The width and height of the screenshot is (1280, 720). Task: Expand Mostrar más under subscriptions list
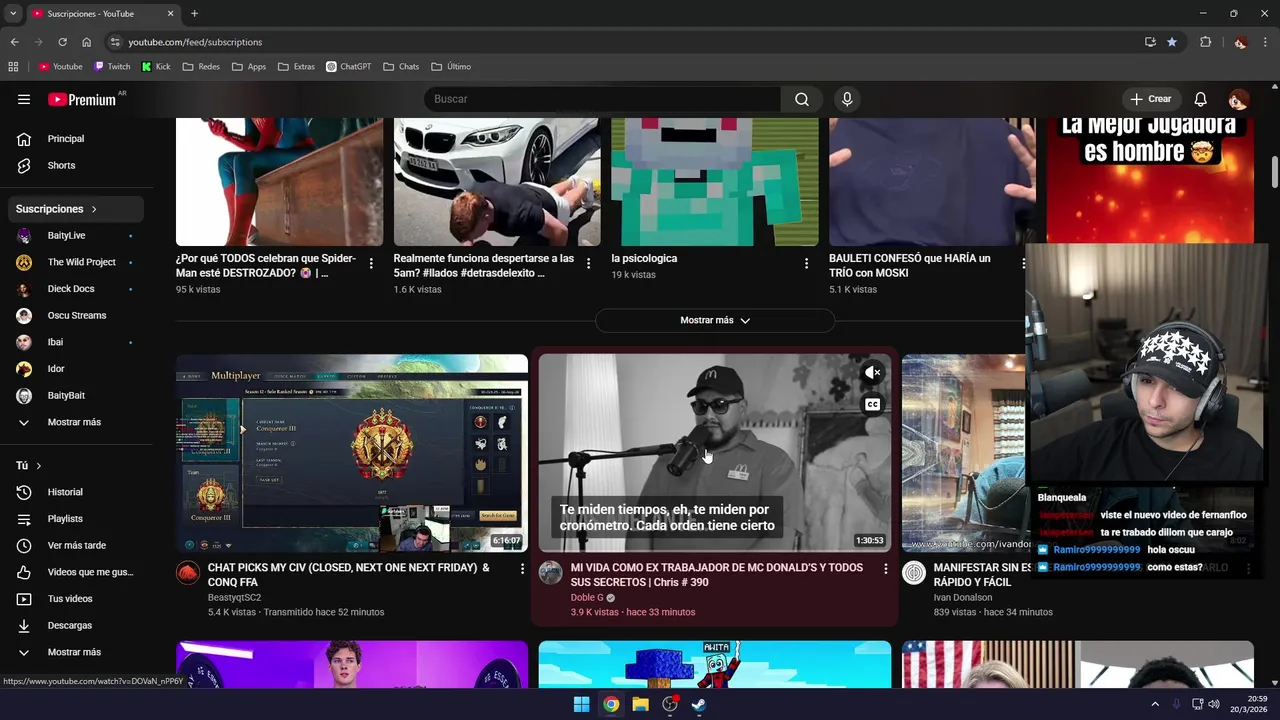78,422
